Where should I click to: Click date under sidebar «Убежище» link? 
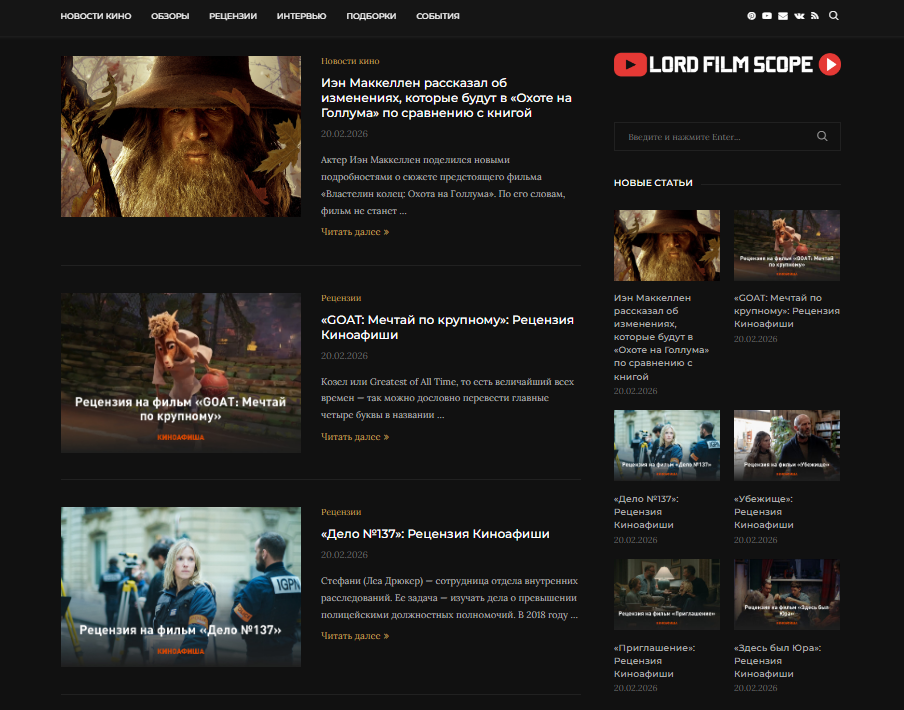coord(756,540)
